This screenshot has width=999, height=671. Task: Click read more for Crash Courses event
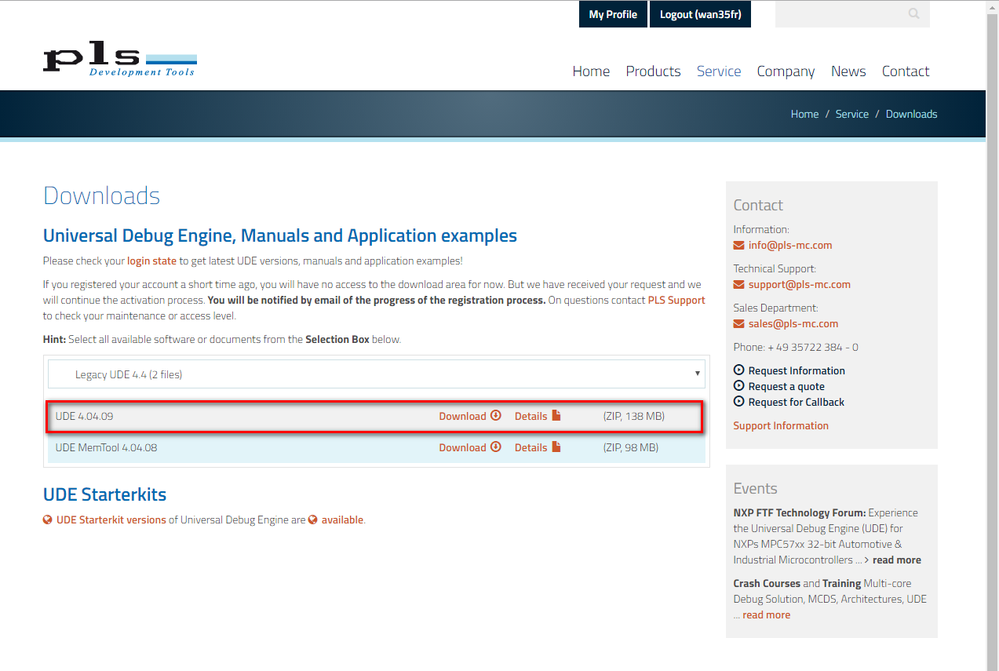pos(766,615)
